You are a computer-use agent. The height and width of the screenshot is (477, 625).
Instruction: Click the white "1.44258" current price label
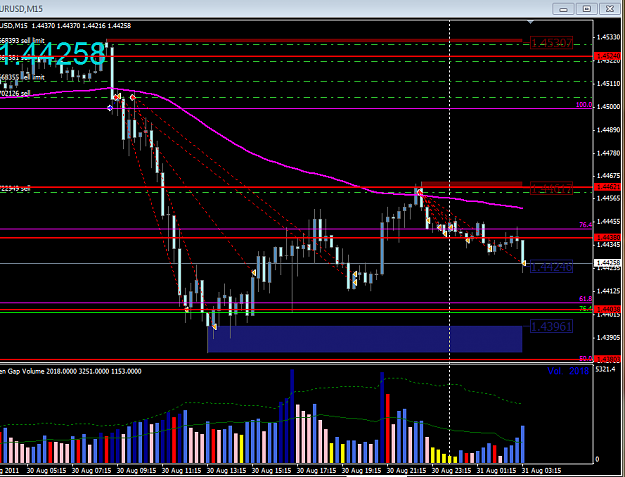click(607, 263)
